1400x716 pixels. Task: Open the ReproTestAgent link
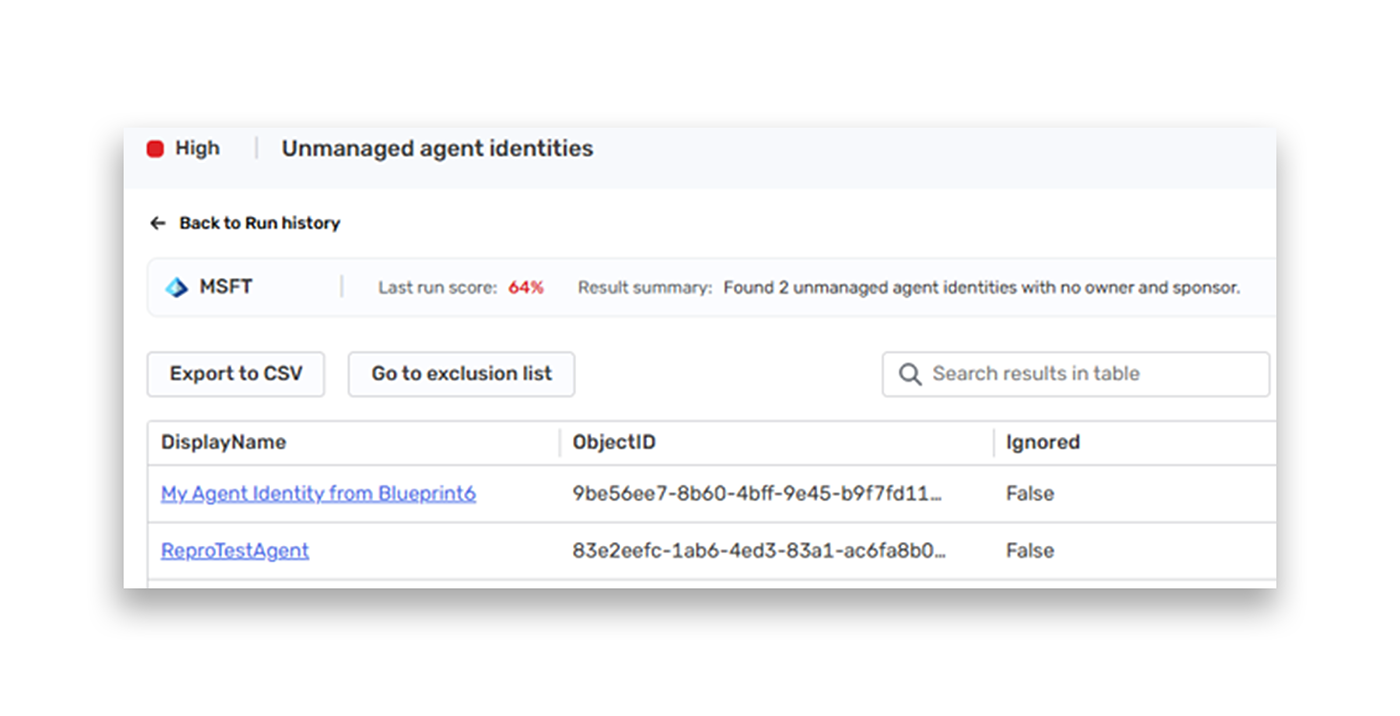click(x=235, y=551)
